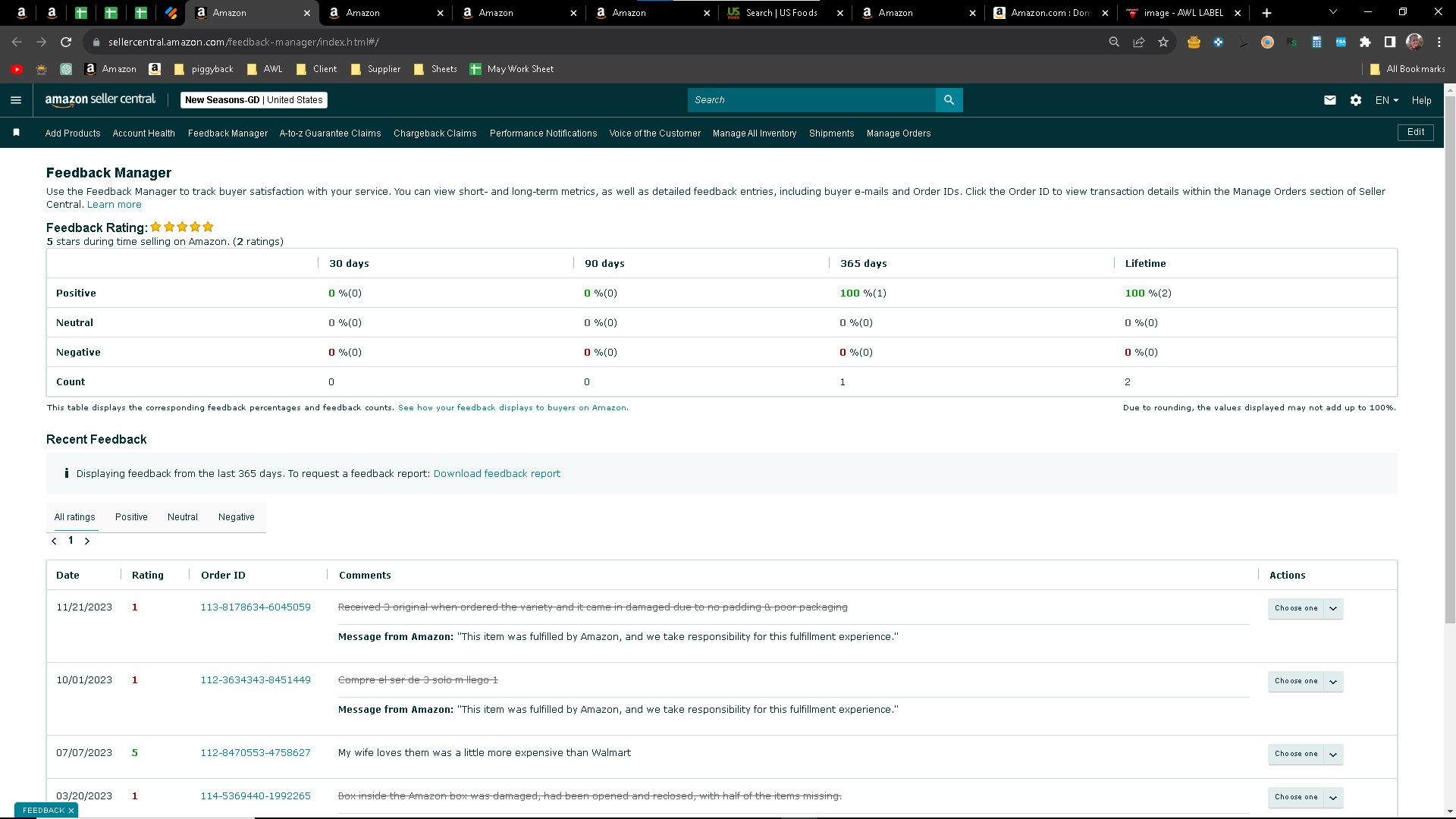This screenshot has height=819, width=1456.
Task: Open the ChatGPT bookmark icon
Action: tap(66, 69)
